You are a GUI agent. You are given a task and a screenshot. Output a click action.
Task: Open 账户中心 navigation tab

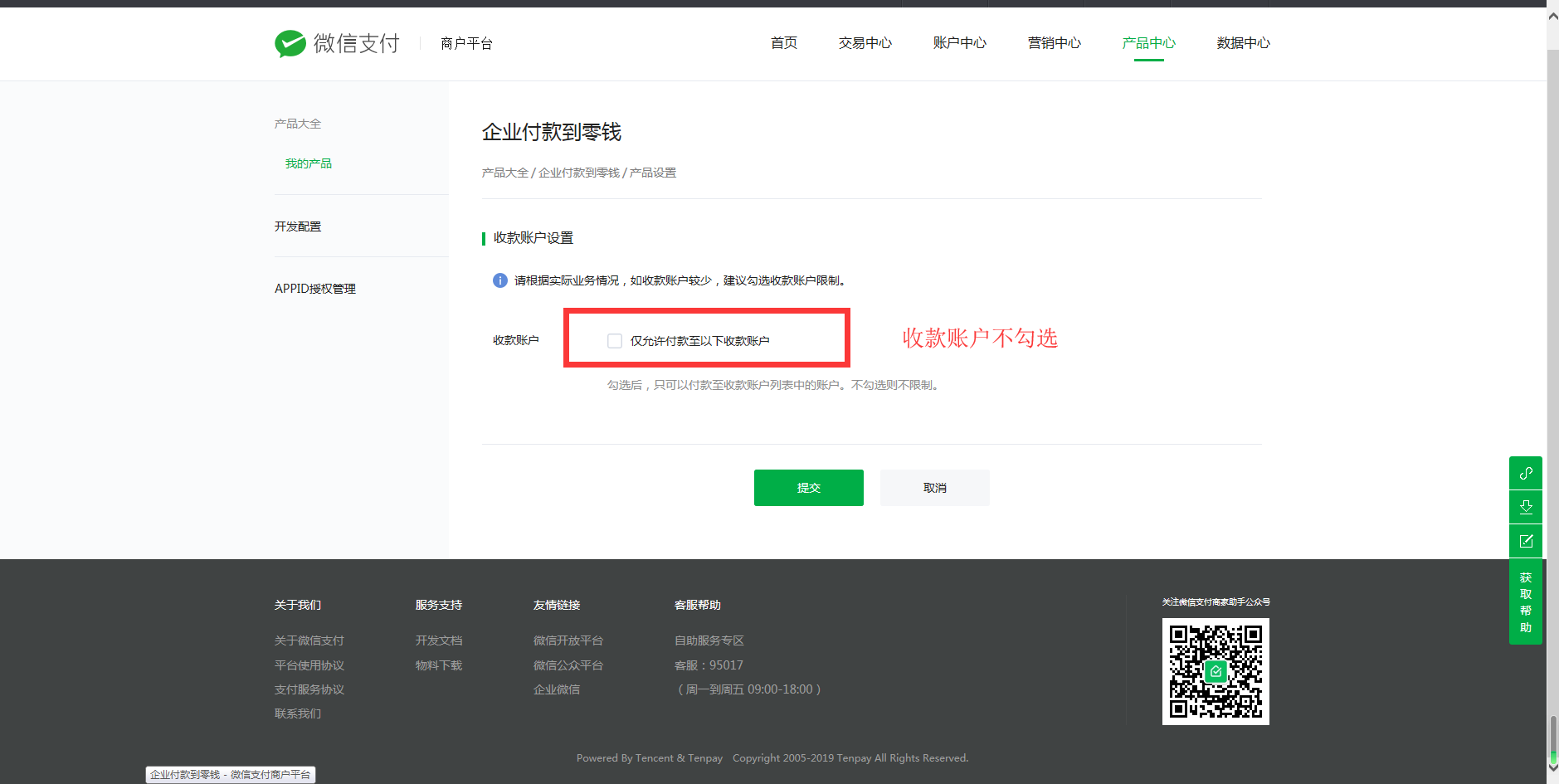point(960,43)
